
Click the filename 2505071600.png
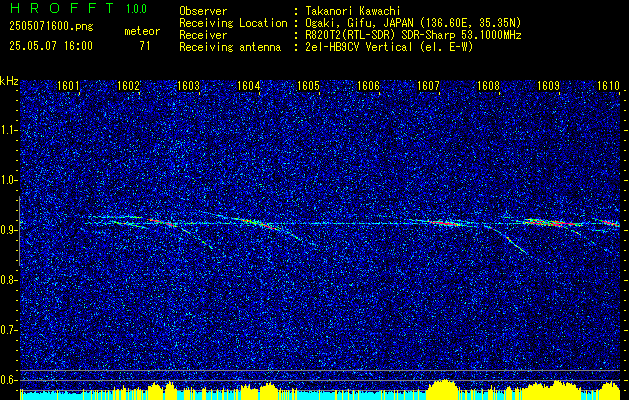click(x=51, y=27)
